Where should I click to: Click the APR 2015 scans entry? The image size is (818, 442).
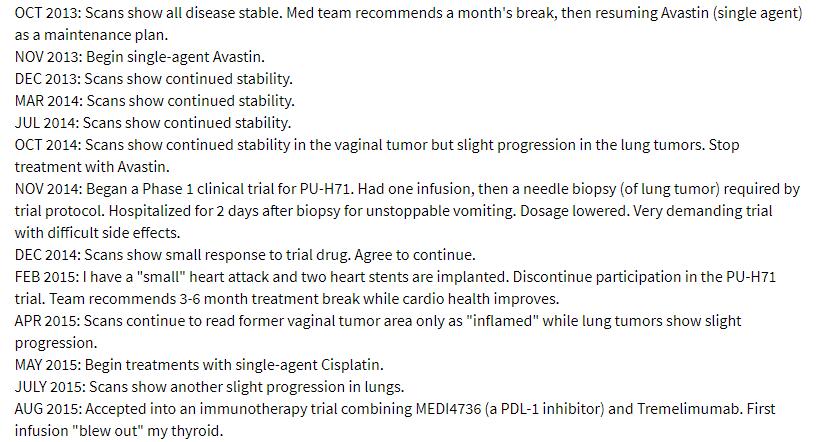(x=378, y=331)
